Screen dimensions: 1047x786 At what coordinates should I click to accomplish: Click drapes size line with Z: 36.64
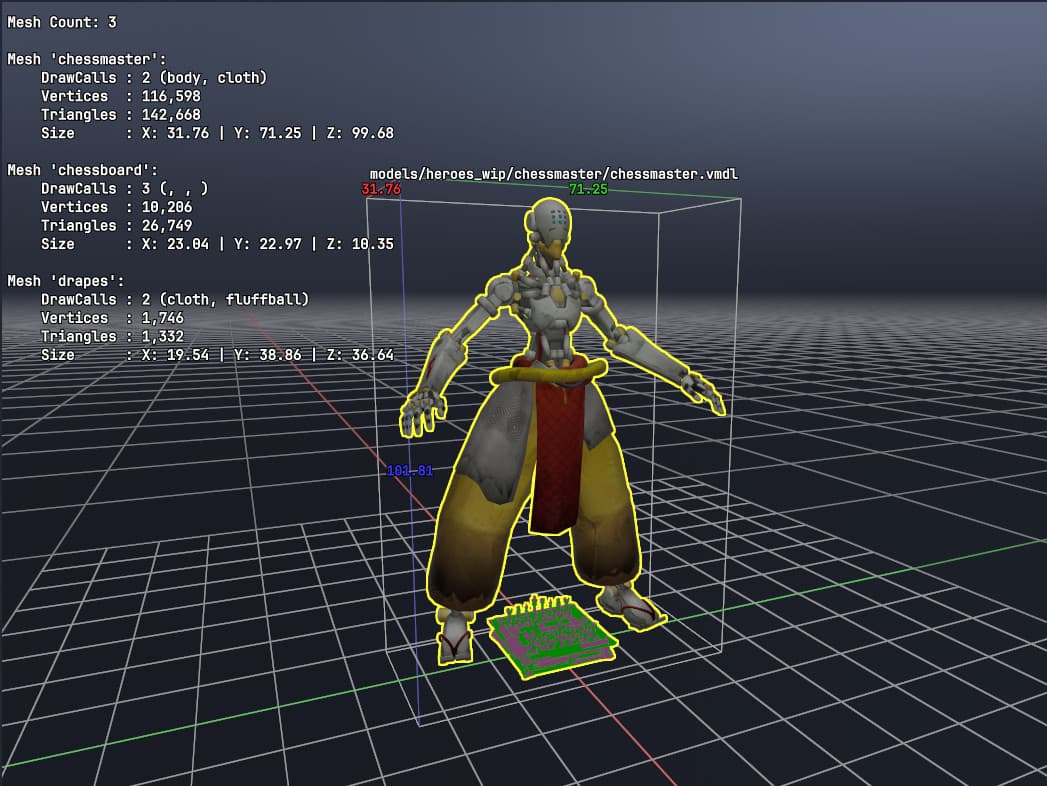point(217,355)
